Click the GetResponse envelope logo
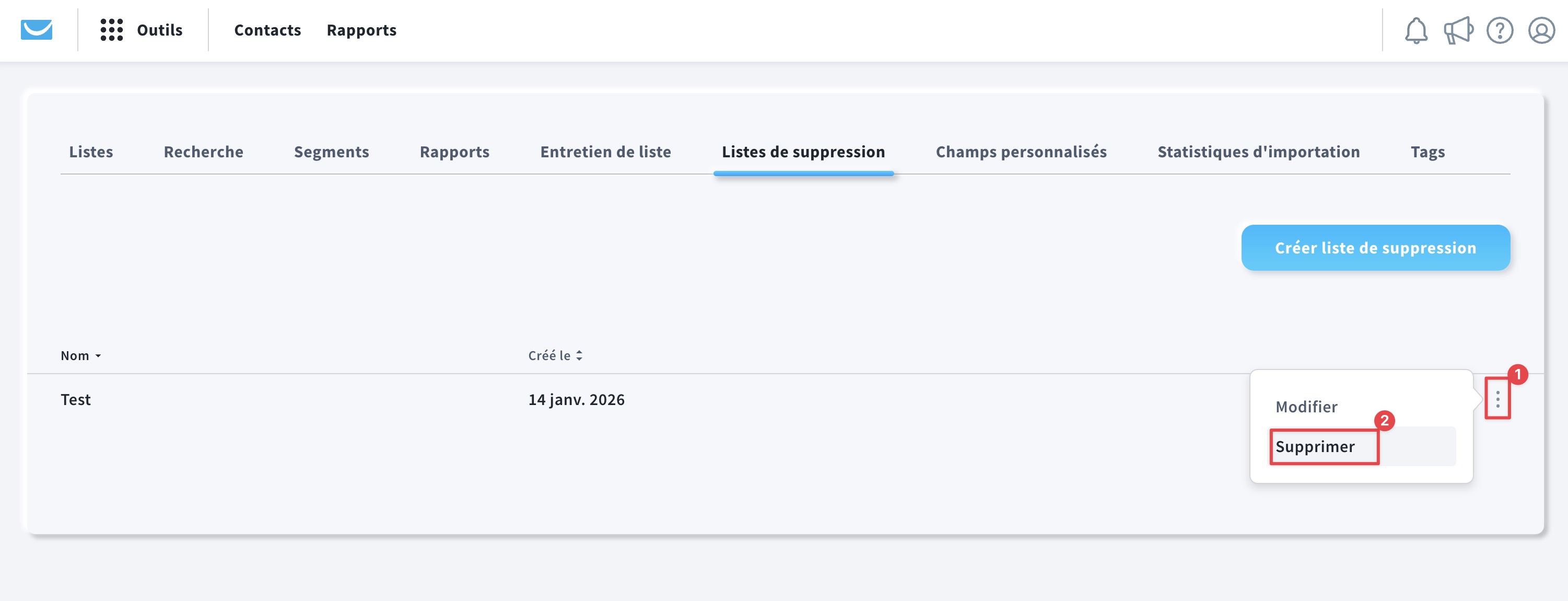This screenshot has height=601, width=1568. coord(37,29)
